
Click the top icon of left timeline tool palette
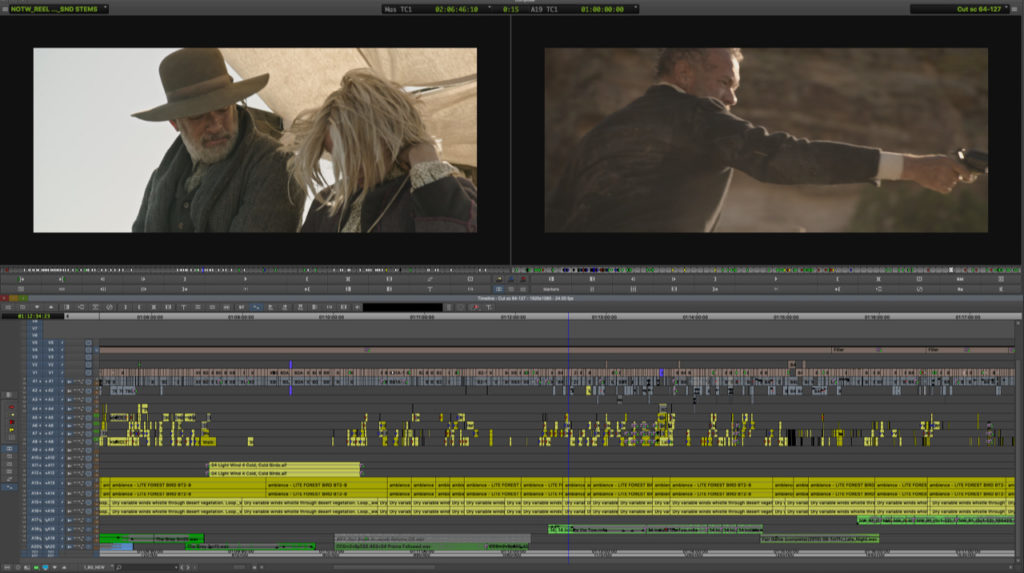9,395
